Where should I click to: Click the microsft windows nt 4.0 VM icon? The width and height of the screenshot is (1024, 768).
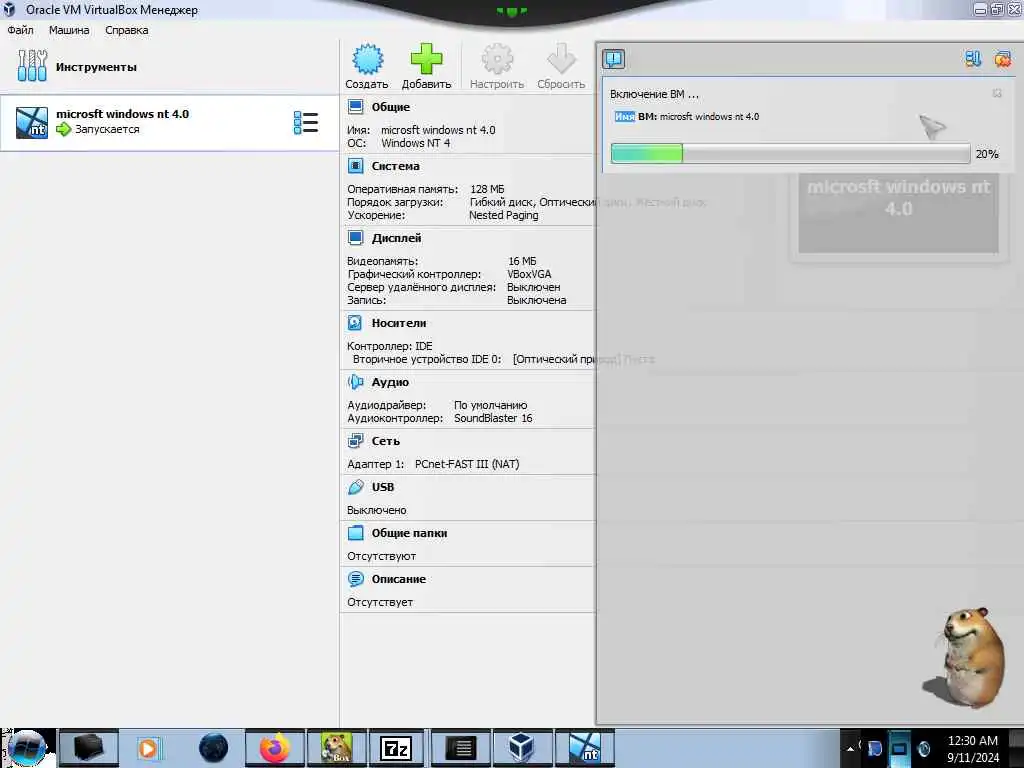pyautogui.click(x=32, y=123)
